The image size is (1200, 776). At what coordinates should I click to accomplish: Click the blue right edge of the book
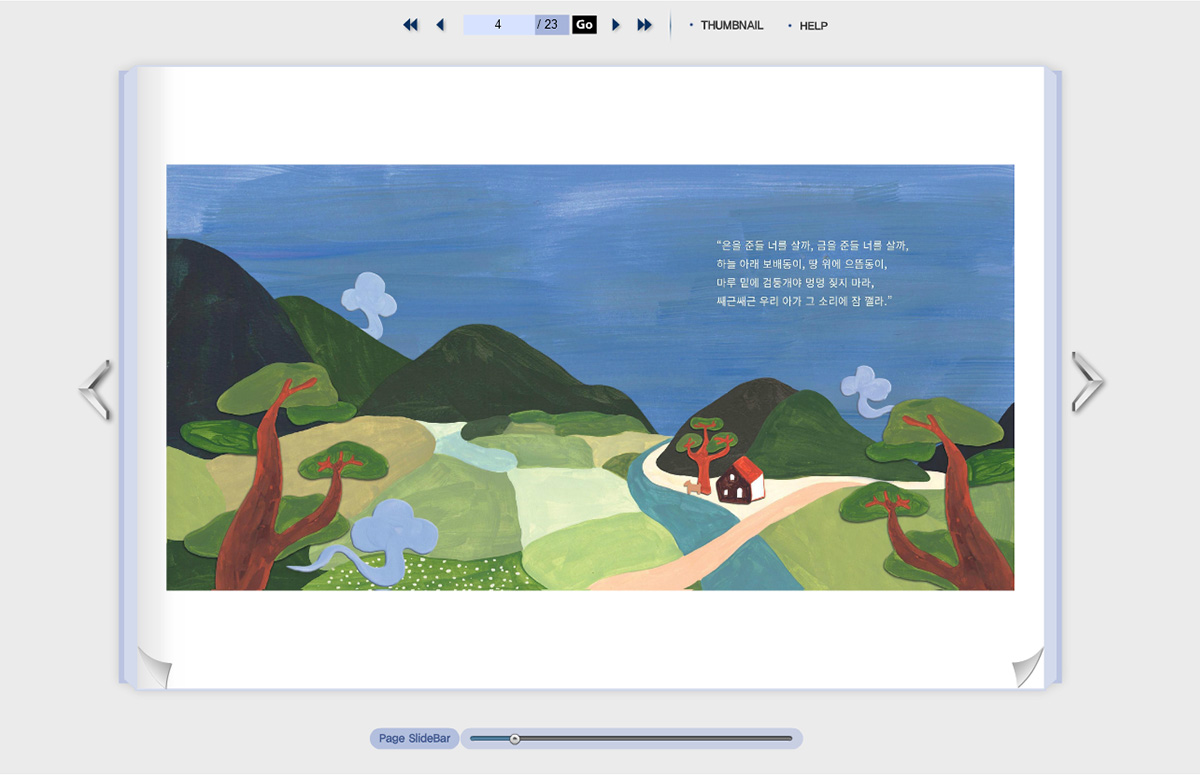[x=1052, y=378]
